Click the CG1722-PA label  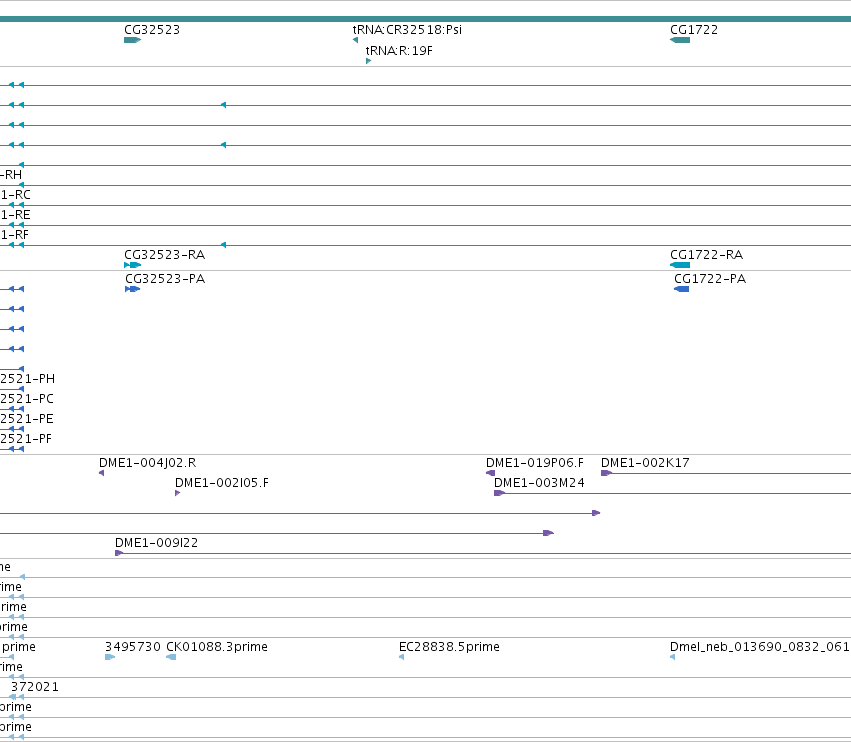pyautogui.click(x=710, y=279)
